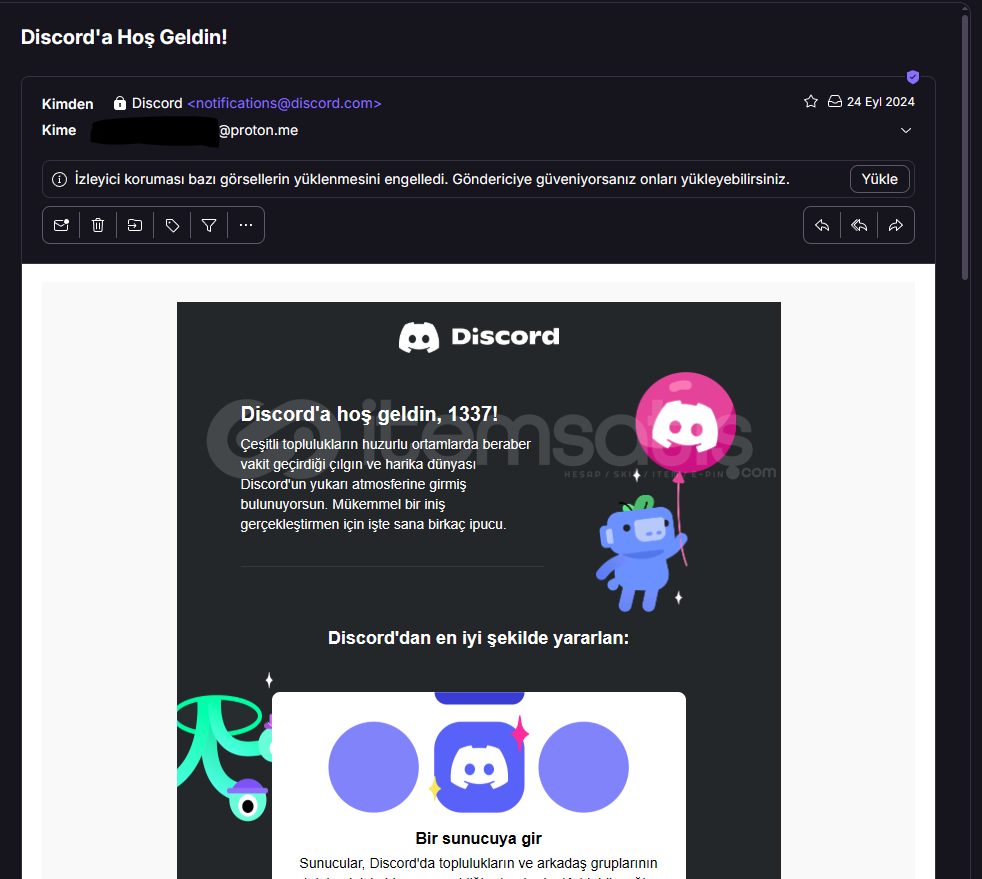This screenshot has height=879, width=982.
Task: Move message to trash
Action: [98, 225]
